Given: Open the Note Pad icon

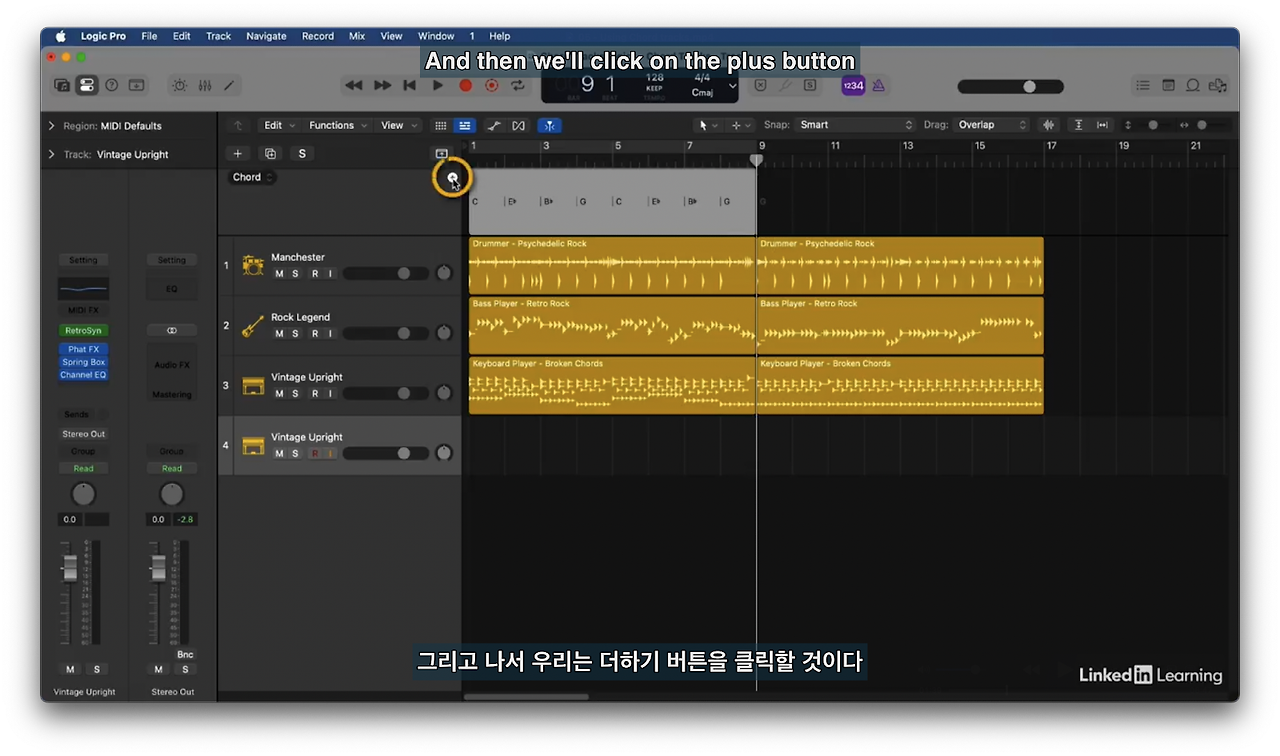Looking at the screenshot, I should pyautogui.click(x=1168, y=86).
